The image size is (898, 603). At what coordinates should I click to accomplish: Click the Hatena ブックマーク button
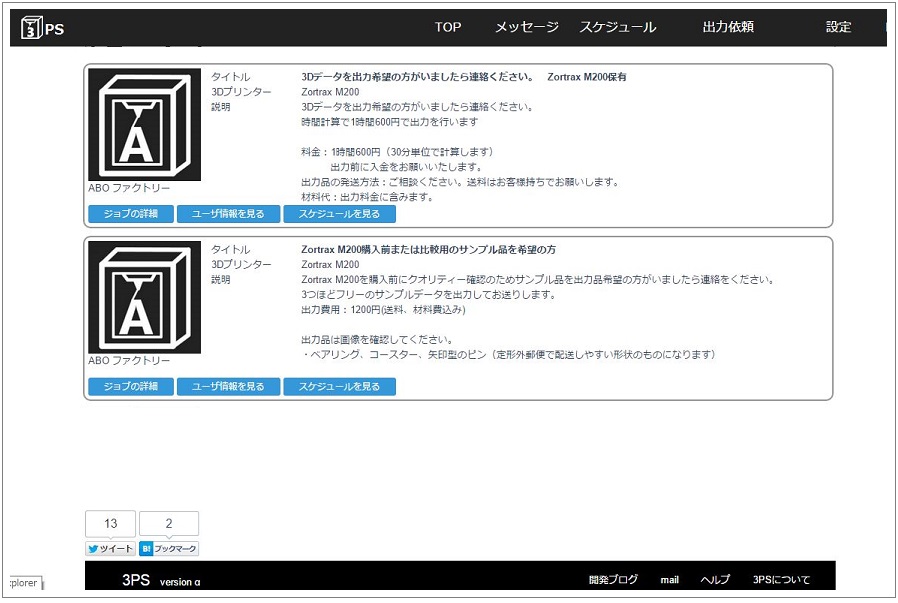coord(168,549)
